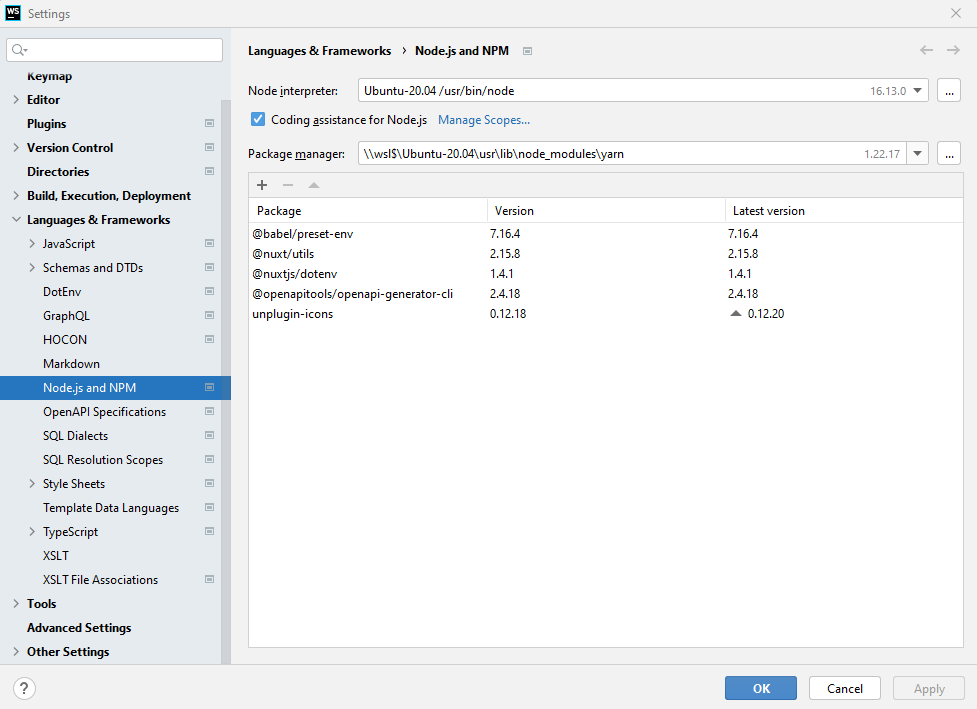
Task: Select the @openapitools/openapi-generator-cli row
Action: click(x=606, y=293)
